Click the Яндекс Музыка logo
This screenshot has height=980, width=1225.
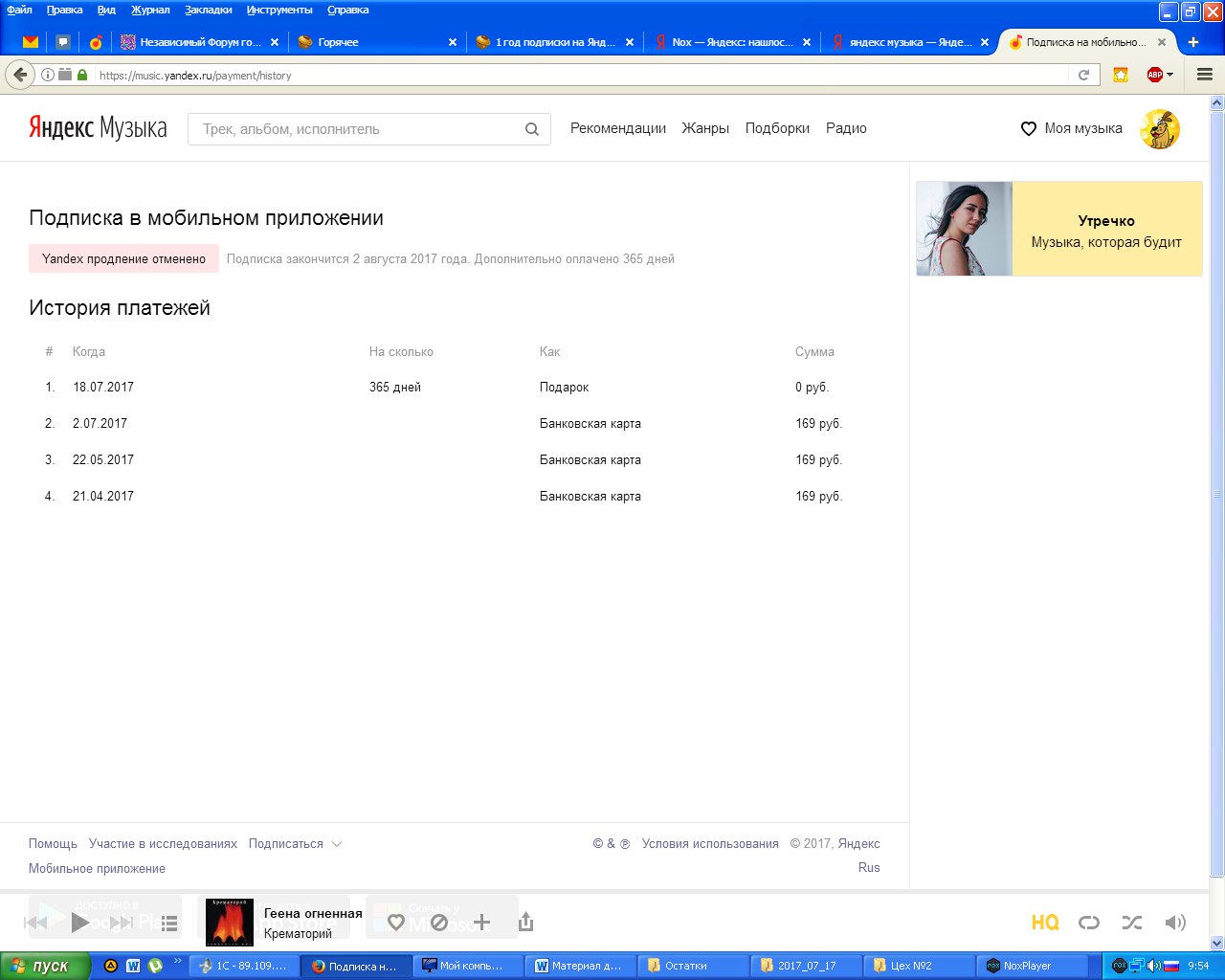(x=98, y=128)
